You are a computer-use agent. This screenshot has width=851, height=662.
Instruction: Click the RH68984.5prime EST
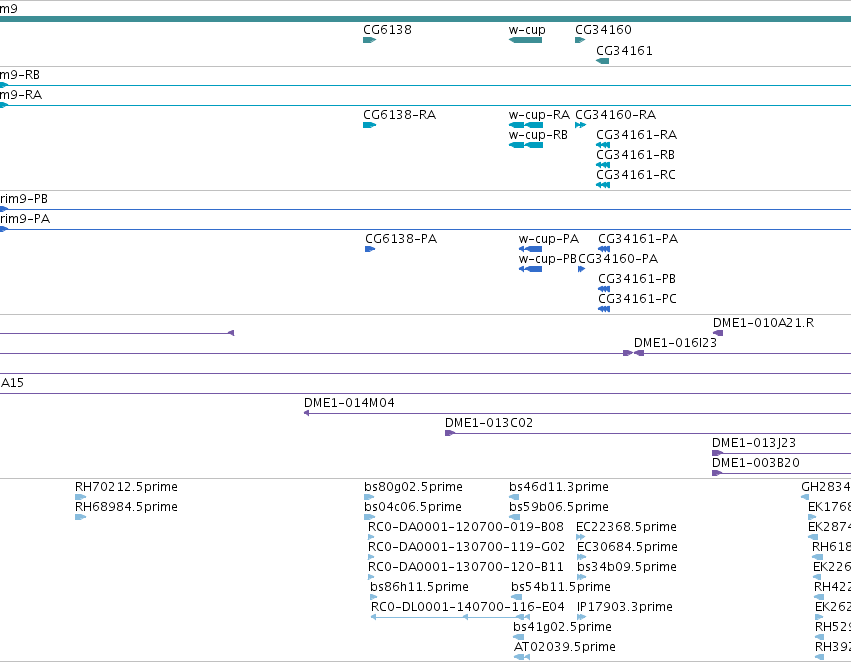tap(80, 518)
